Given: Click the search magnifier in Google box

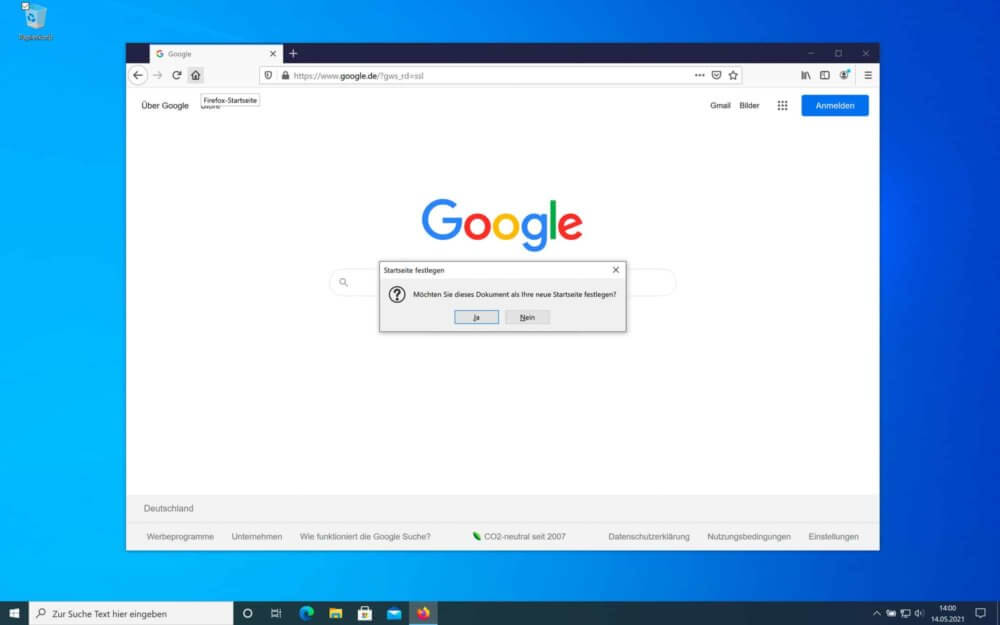Looking at the screenshot, I should click(344, 282).
